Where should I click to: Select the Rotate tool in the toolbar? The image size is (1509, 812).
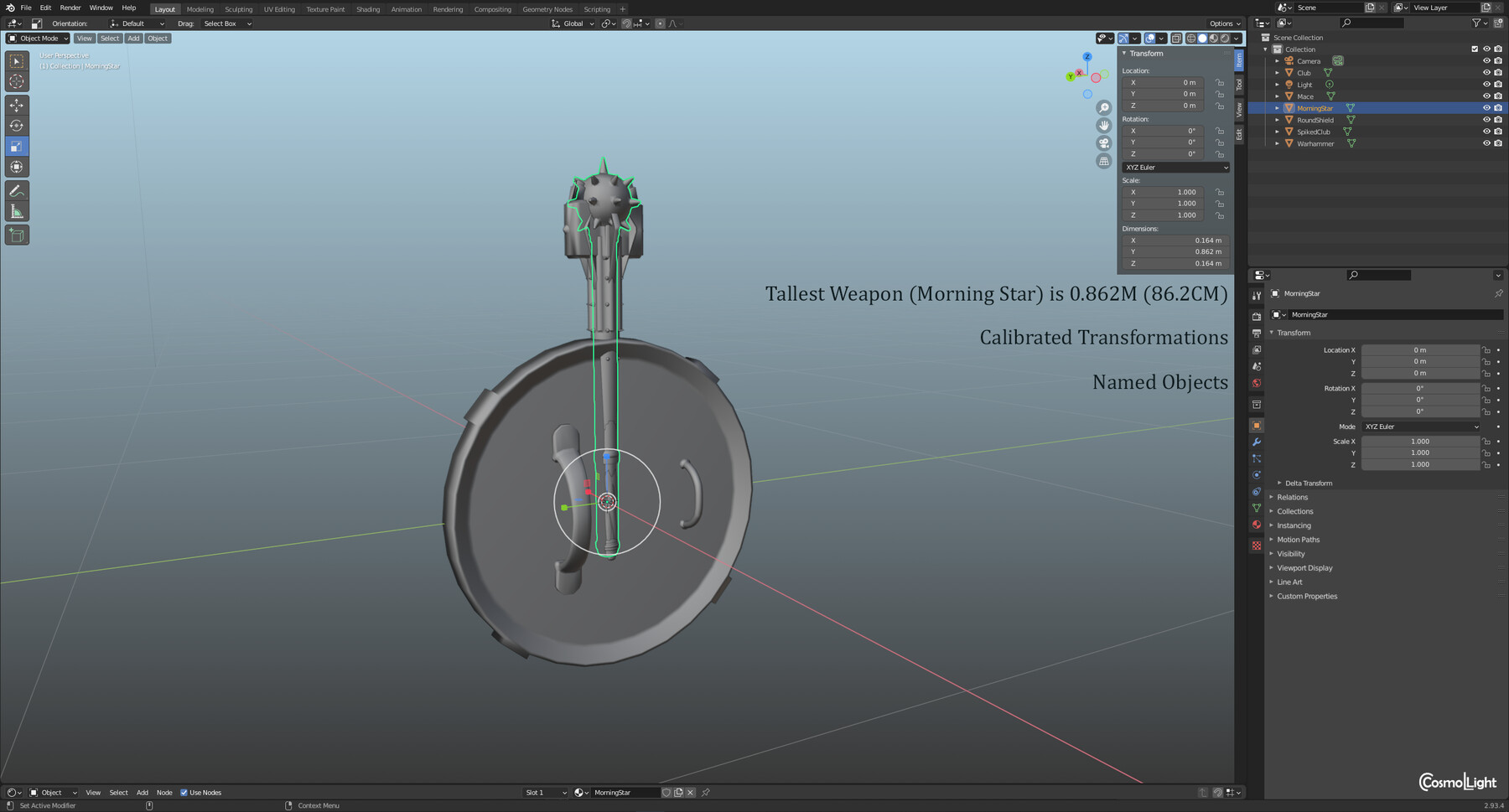tap(17, 125)
